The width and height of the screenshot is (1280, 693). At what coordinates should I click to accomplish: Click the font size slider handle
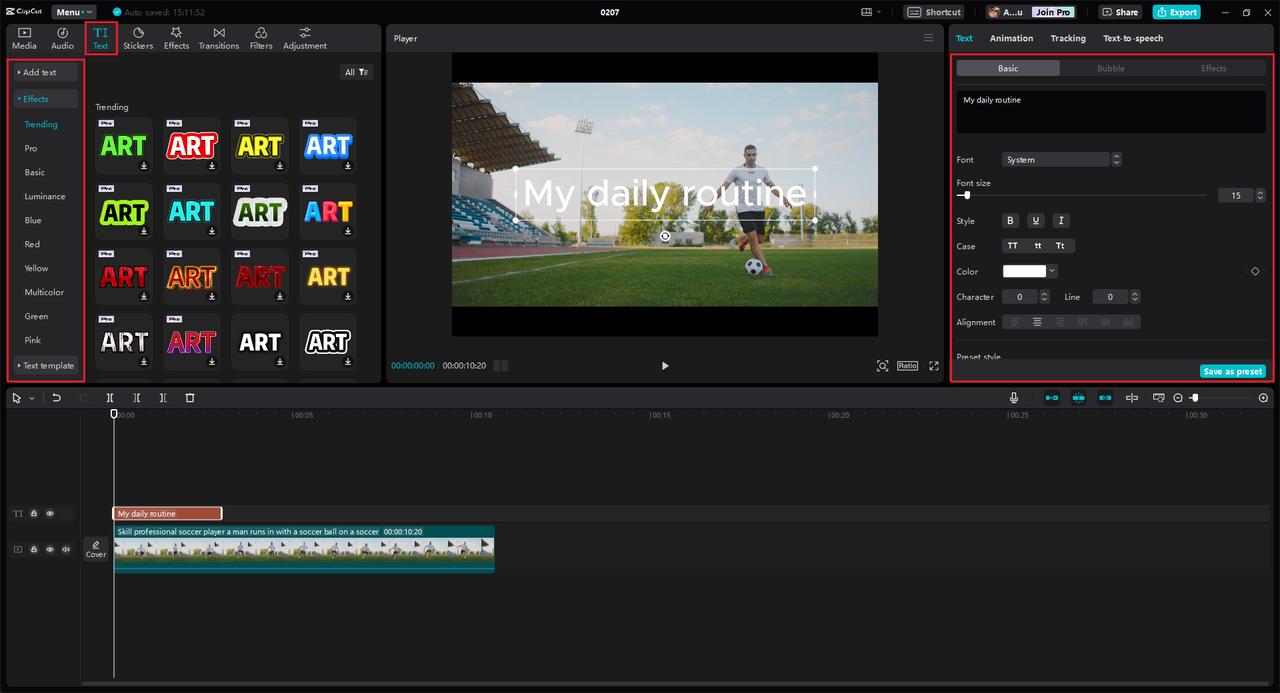(966, 195)
